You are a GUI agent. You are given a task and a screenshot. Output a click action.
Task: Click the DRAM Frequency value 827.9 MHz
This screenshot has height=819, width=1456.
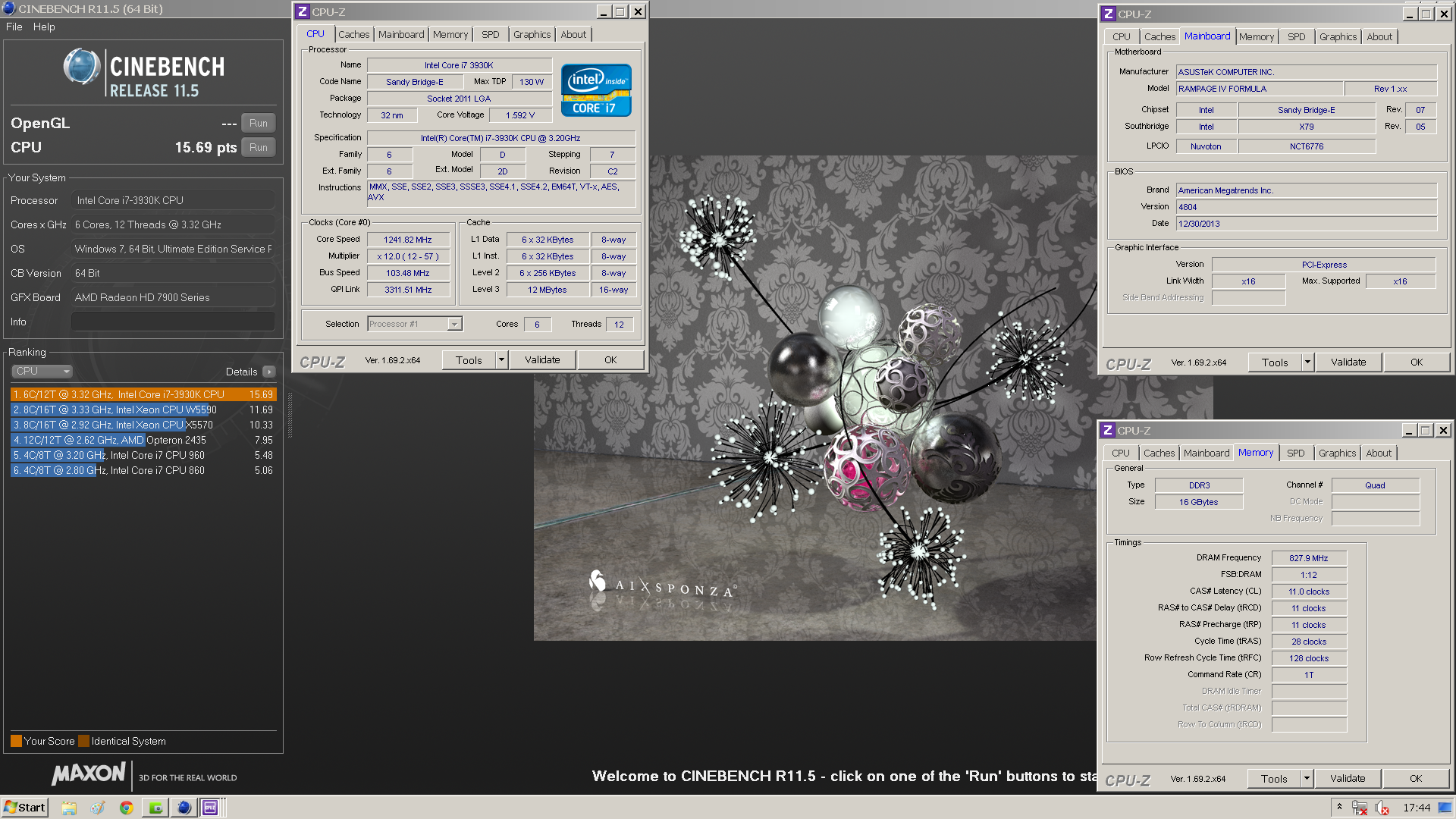pos(1309,558)
